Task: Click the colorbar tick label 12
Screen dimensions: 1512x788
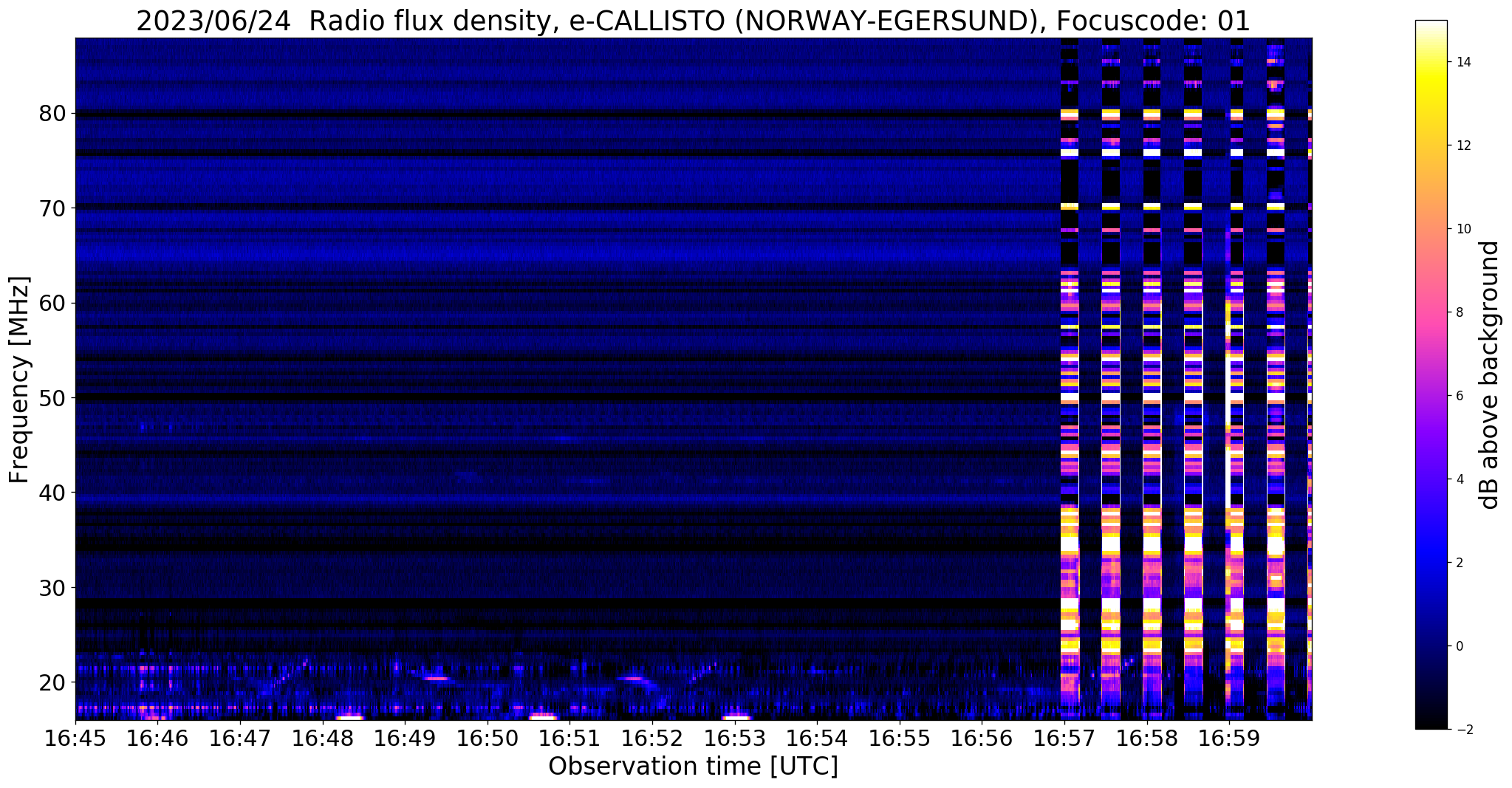Action: pyautogui.click(x=1463, y=145)
